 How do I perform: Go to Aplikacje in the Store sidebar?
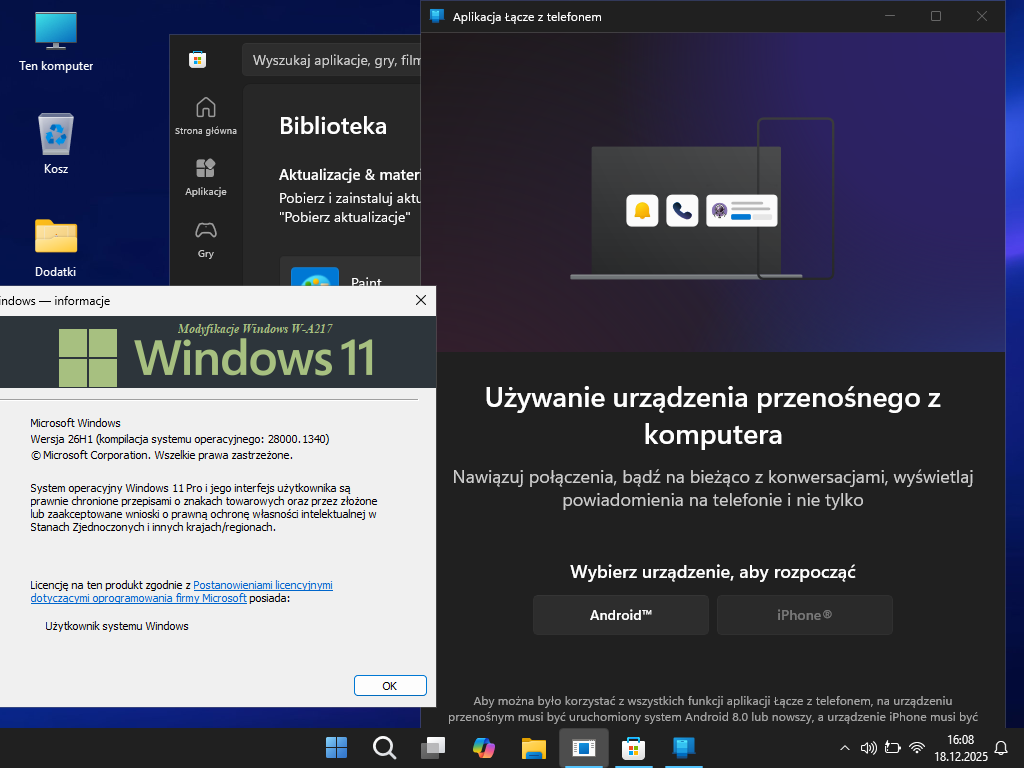click(x=206, y=176)
